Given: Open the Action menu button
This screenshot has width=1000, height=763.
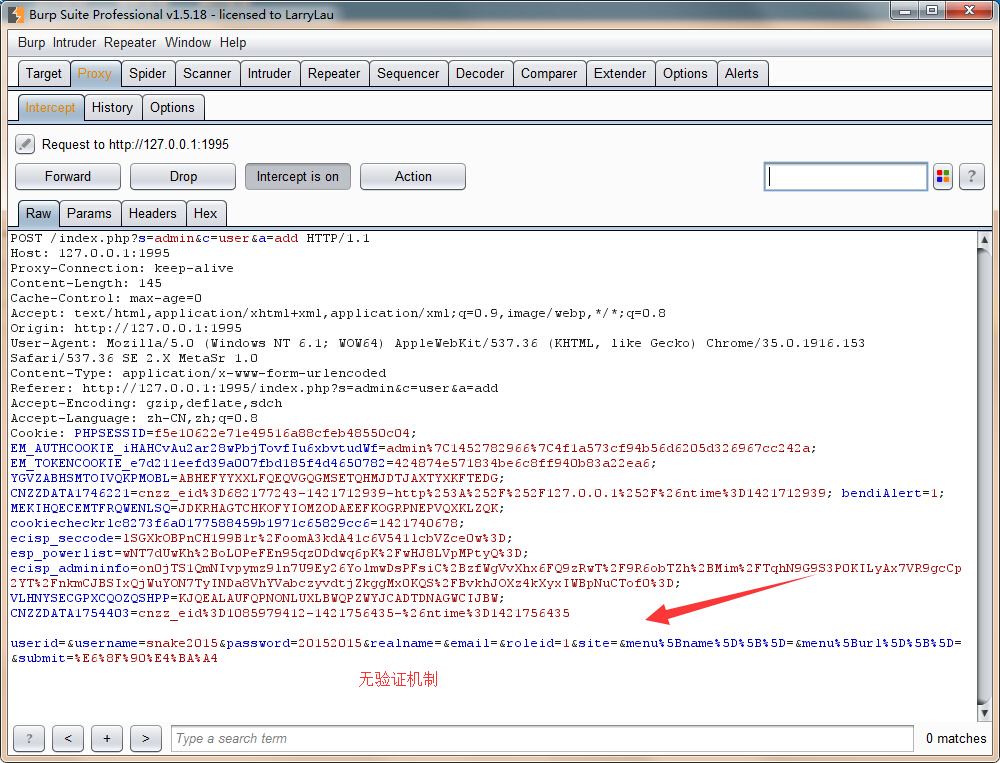Looking at the screenshot, I should coord(413,177).
